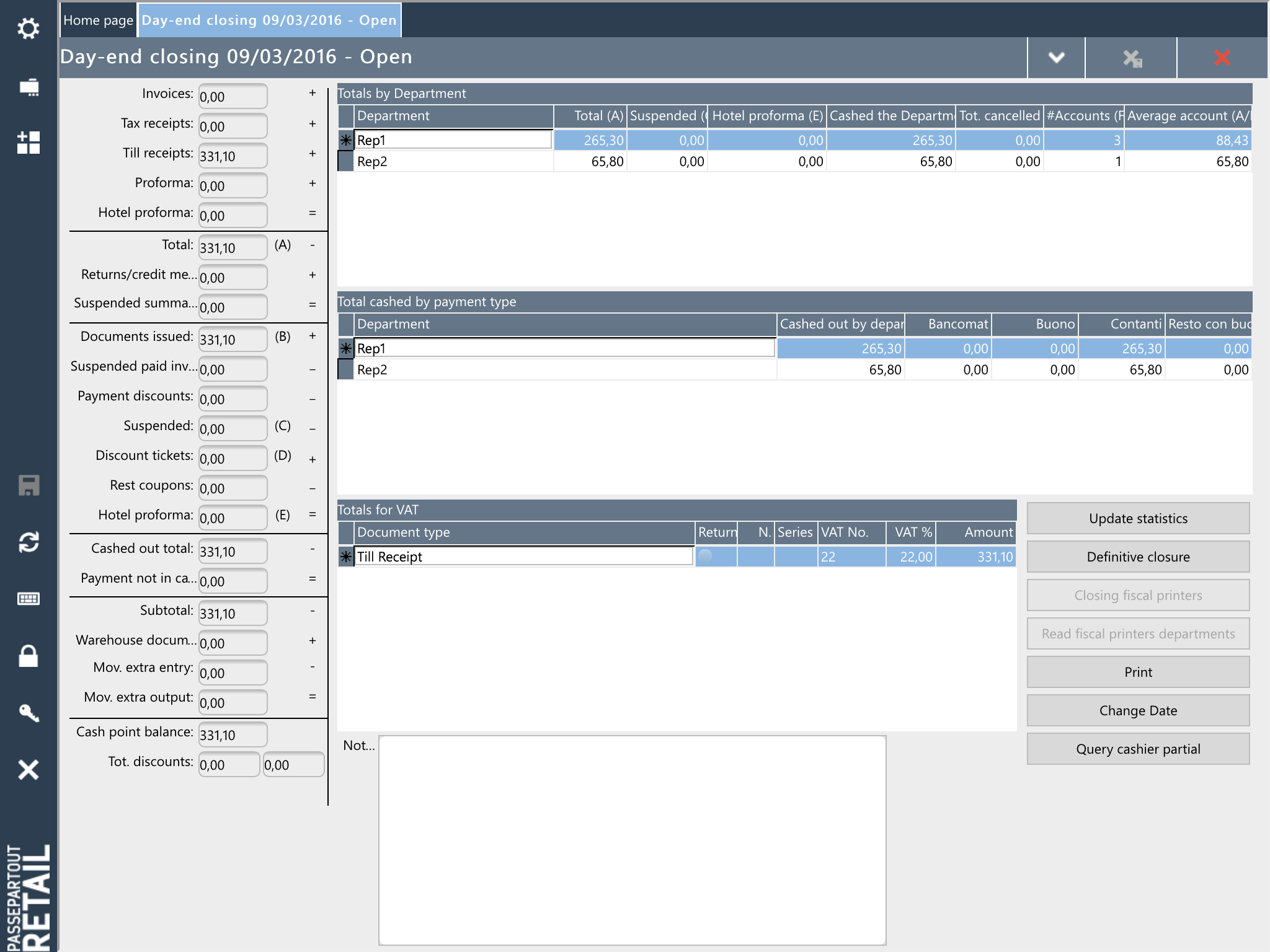
Task: Click the Mov. extra entry field
Action: pos(233,672)
